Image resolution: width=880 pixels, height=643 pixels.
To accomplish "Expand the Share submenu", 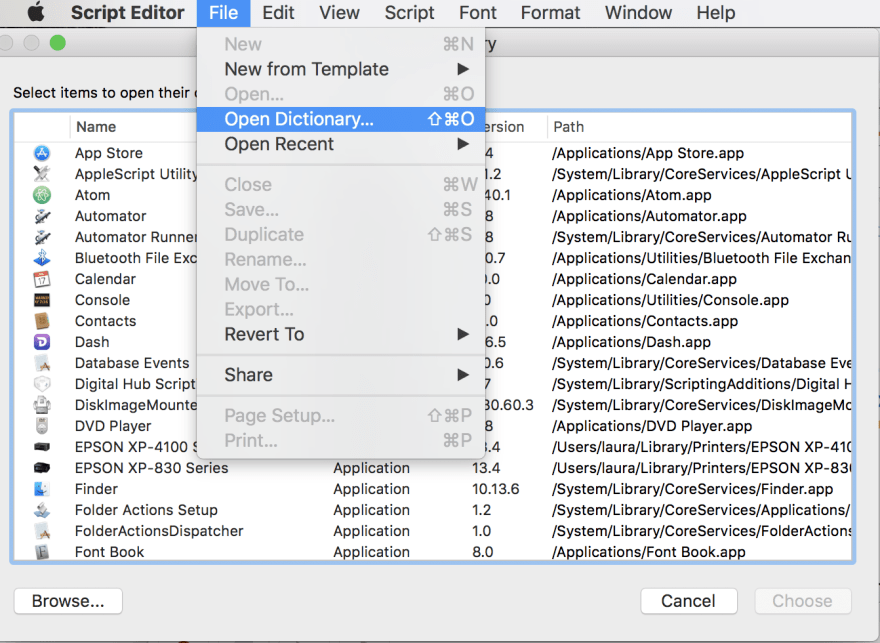I will [x=341, y=375].
